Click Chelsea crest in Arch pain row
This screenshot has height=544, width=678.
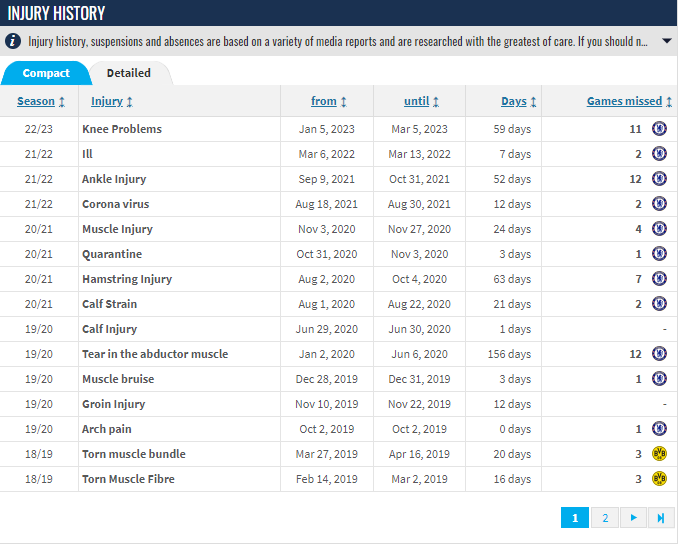659,429
